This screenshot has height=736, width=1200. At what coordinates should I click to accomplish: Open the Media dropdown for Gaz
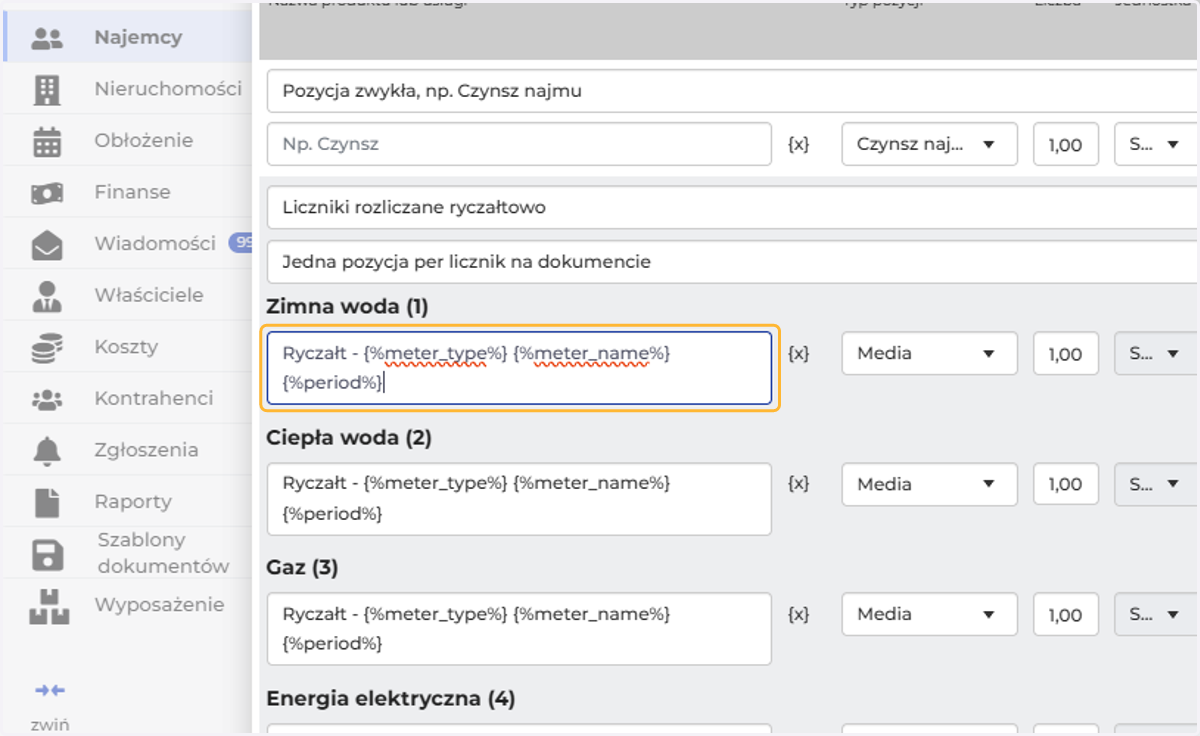point(930,614)
